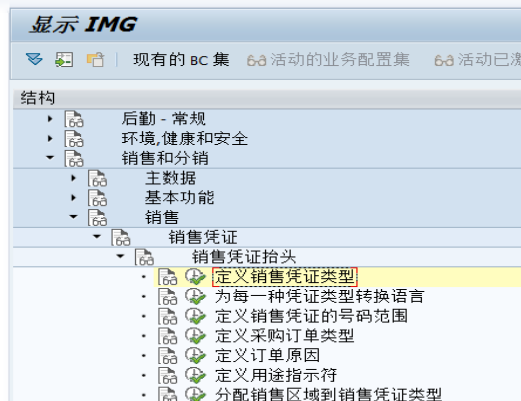This screenshot has height=401, width=521.
Task: Select 环境,健康和安全 tree row text
Action: 185,138
